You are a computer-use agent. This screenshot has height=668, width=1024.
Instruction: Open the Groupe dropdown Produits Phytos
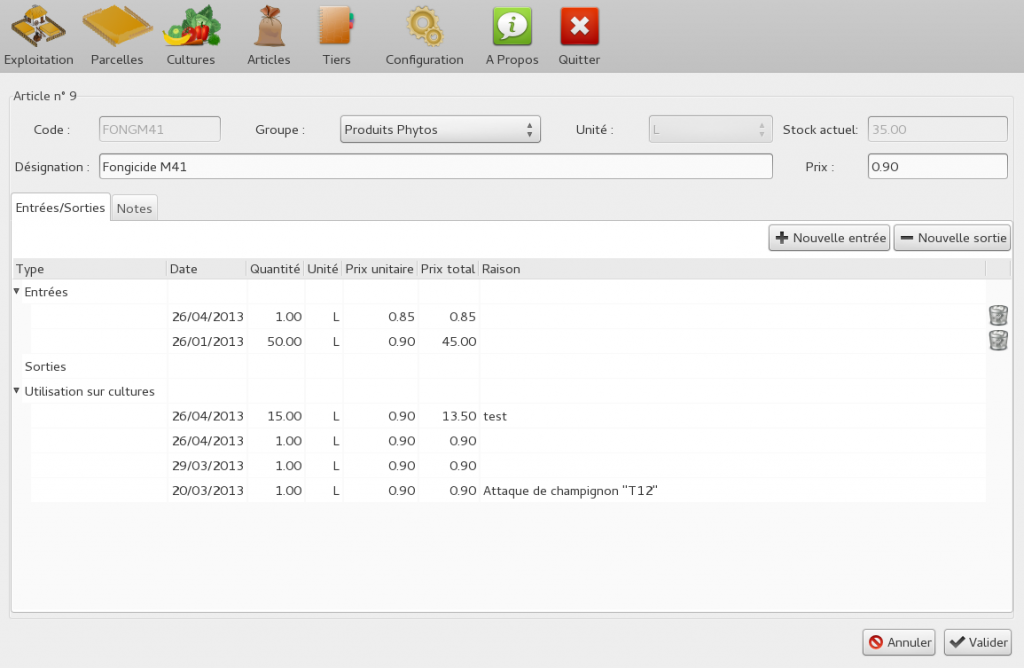pos(440,129)
